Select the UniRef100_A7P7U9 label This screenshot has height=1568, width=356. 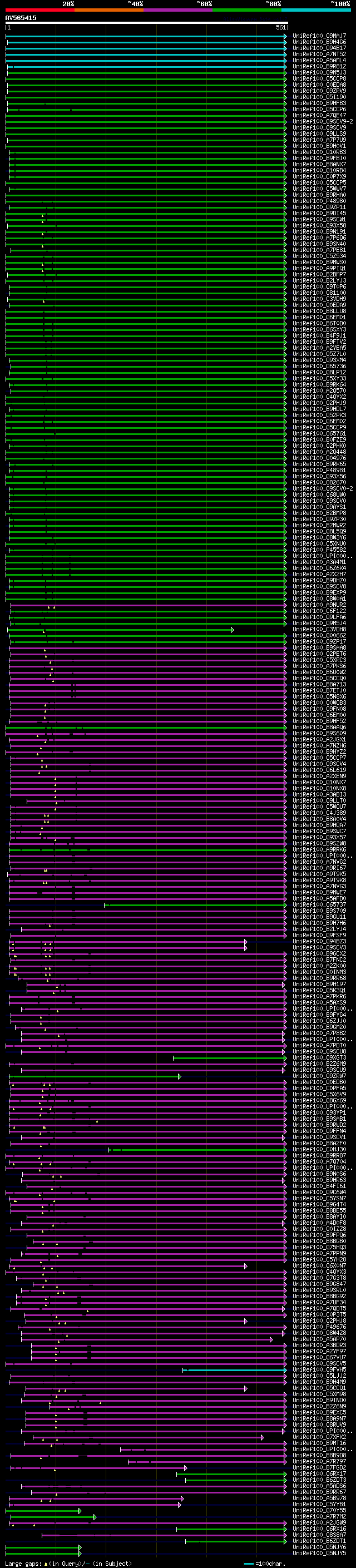point(319,140)
